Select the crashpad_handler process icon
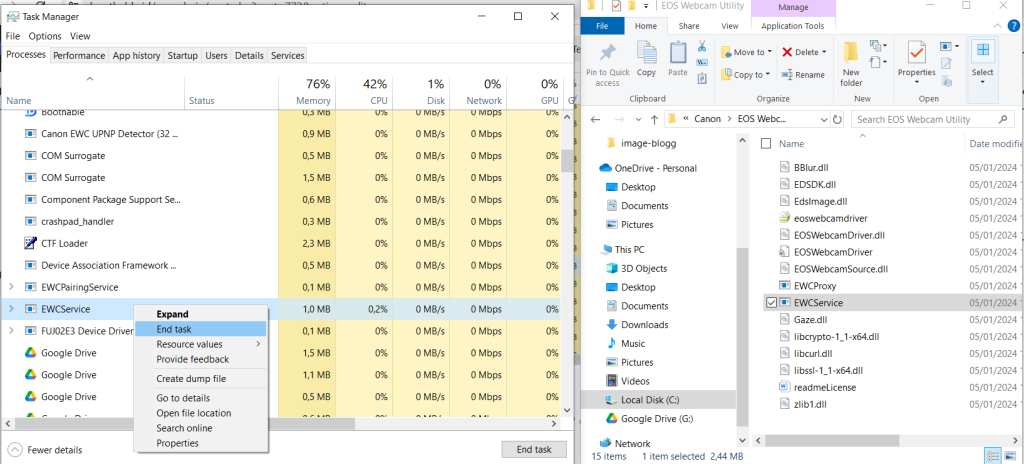 click(30, 222)
